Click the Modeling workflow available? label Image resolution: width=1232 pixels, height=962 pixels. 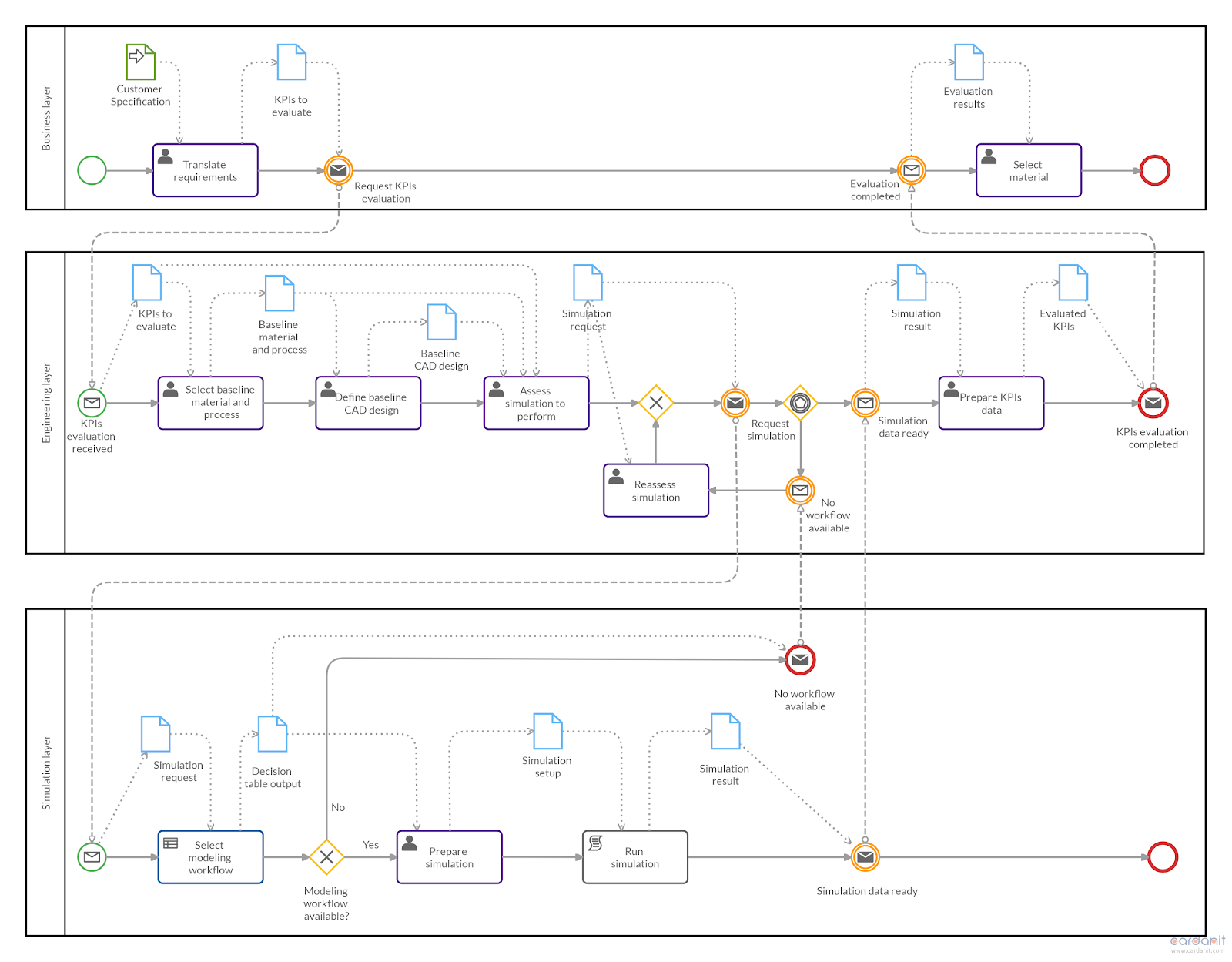click(326, 903)
